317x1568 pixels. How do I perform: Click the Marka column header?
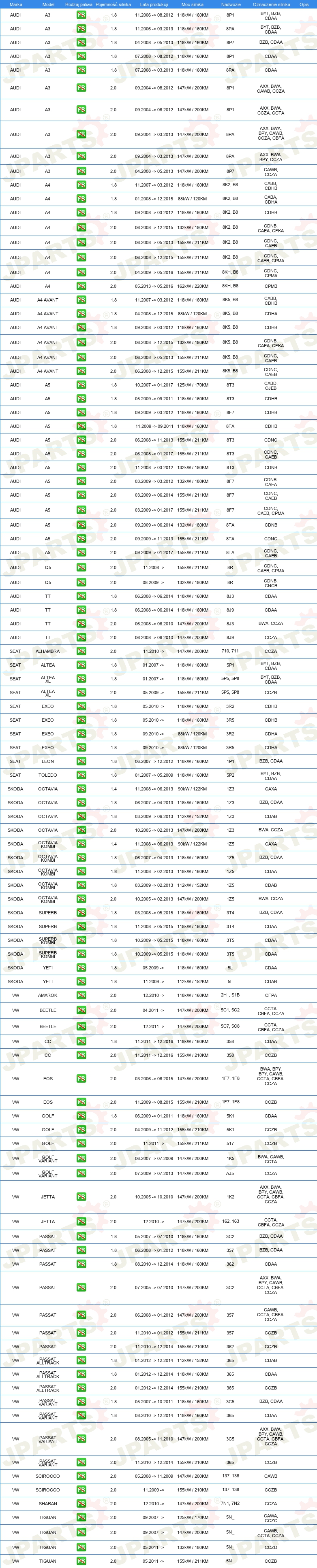(16, 4)
